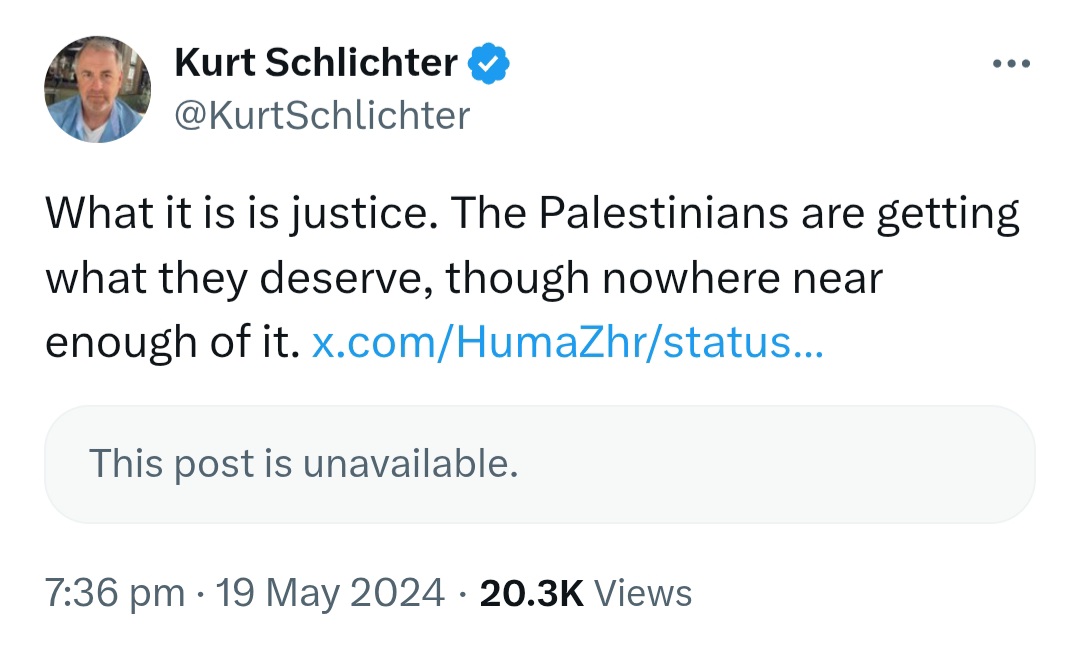This screenshot has height=648, width=1080.
Task: Click the second line starting 'what they deserve'
Action: pos(464,279)
